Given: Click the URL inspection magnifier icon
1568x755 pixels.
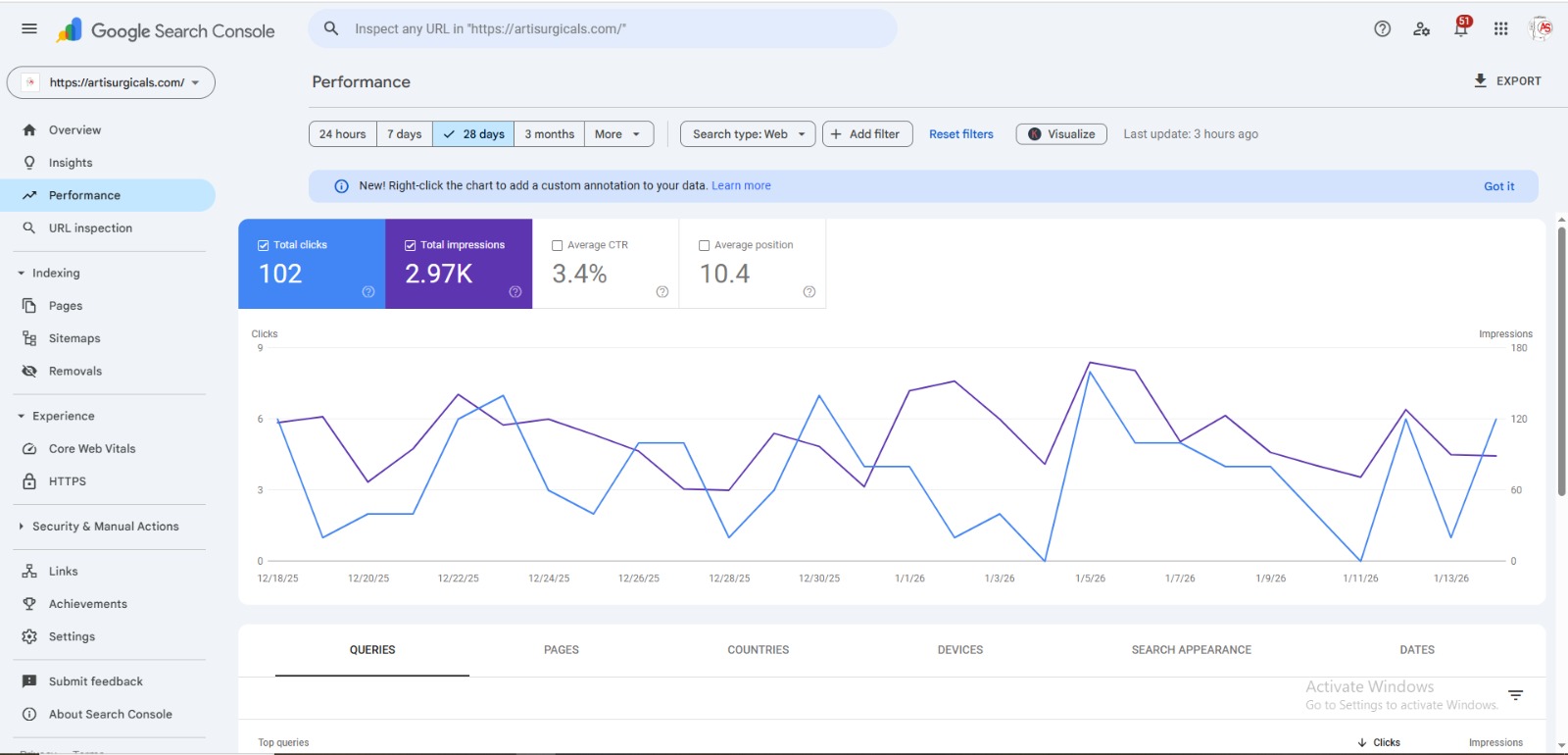Looking at the screenshot, I should click(x=29, y=227).
